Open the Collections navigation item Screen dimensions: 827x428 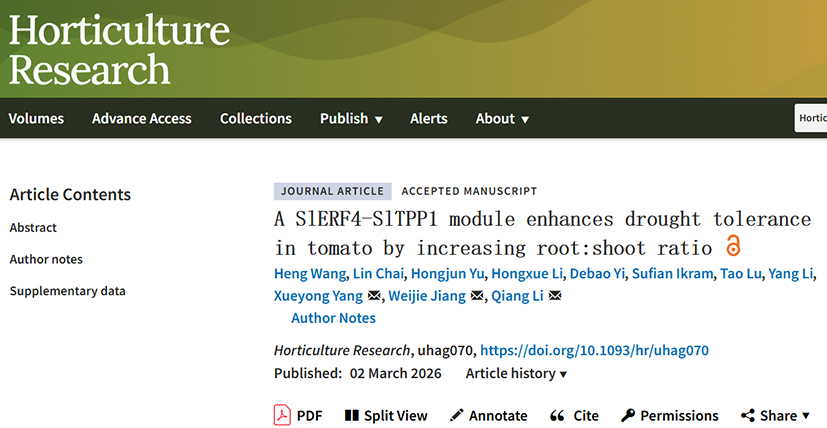click(x=255, y=118)
